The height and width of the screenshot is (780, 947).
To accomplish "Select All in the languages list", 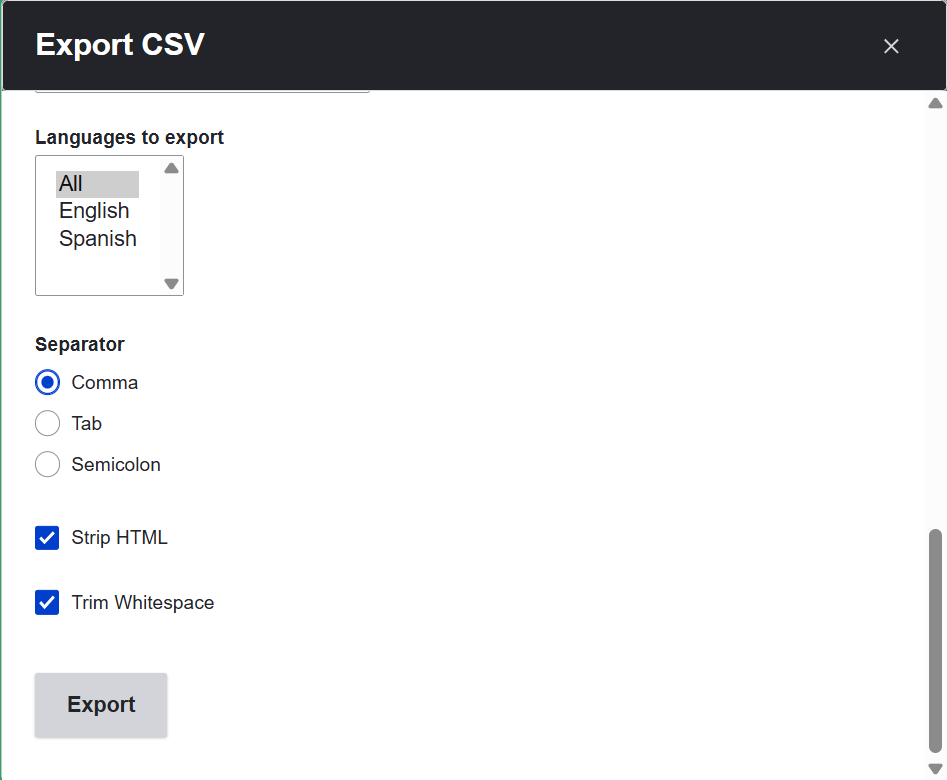I will point(72,183).
